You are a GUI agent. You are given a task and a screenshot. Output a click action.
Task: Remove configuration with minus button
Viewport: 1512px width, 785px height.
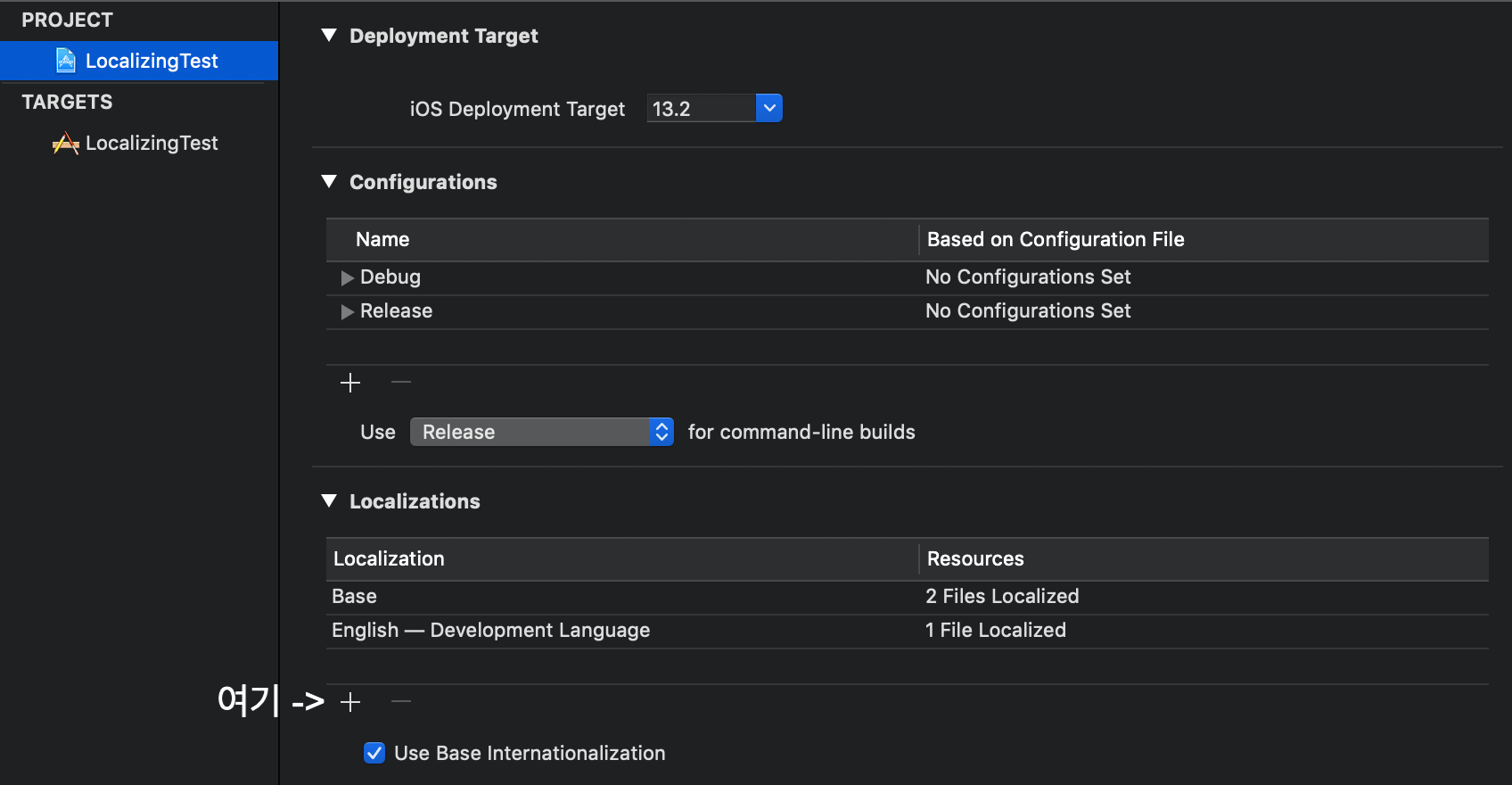click(401, 383)
